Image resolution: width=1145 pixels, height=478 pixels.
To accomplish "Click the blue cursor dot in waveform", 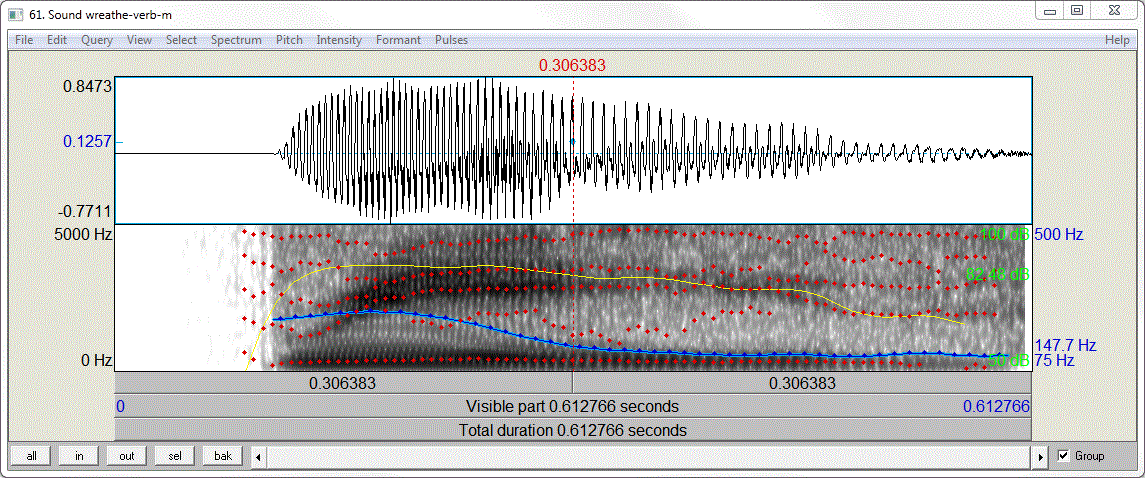I will (573, 142).
